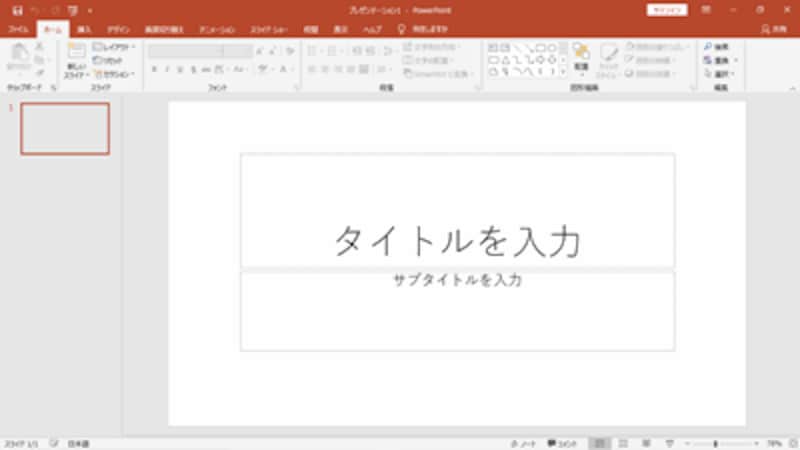Open the 校閲 (Review) tab
This screenshot has width=800, height=450.
[x=311, y=30]
